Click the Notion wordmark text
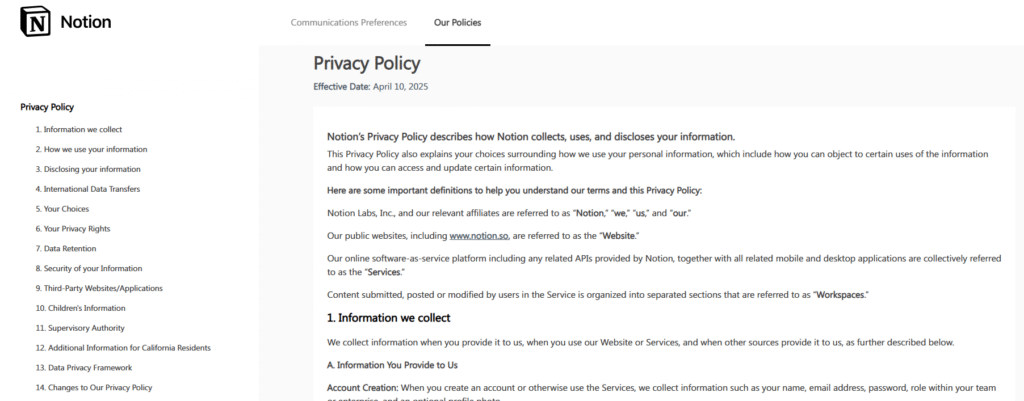Screen dimensions: 1024x401 (x=86, y=22)
